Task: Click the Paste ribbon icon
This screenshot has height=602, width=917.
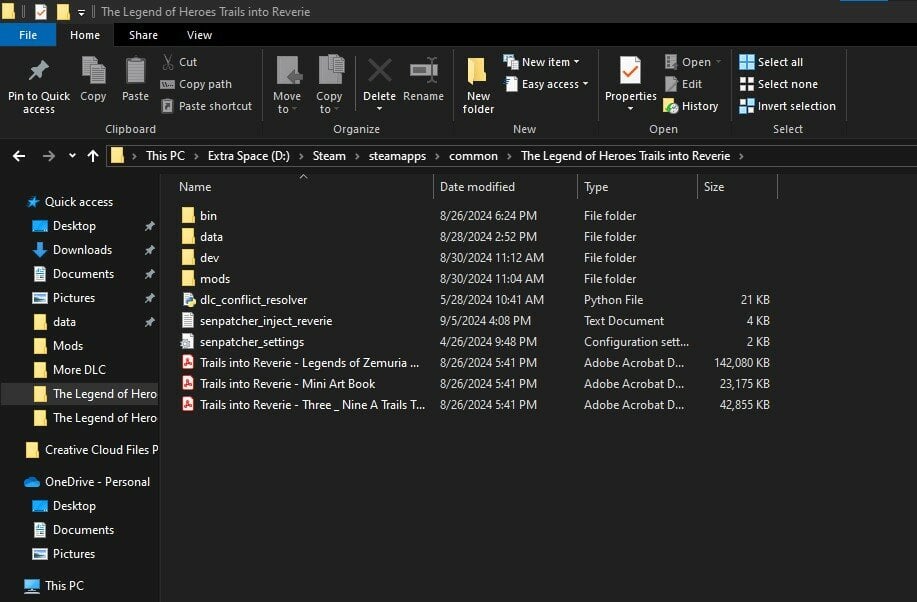Action: click(x=135, y=71)
